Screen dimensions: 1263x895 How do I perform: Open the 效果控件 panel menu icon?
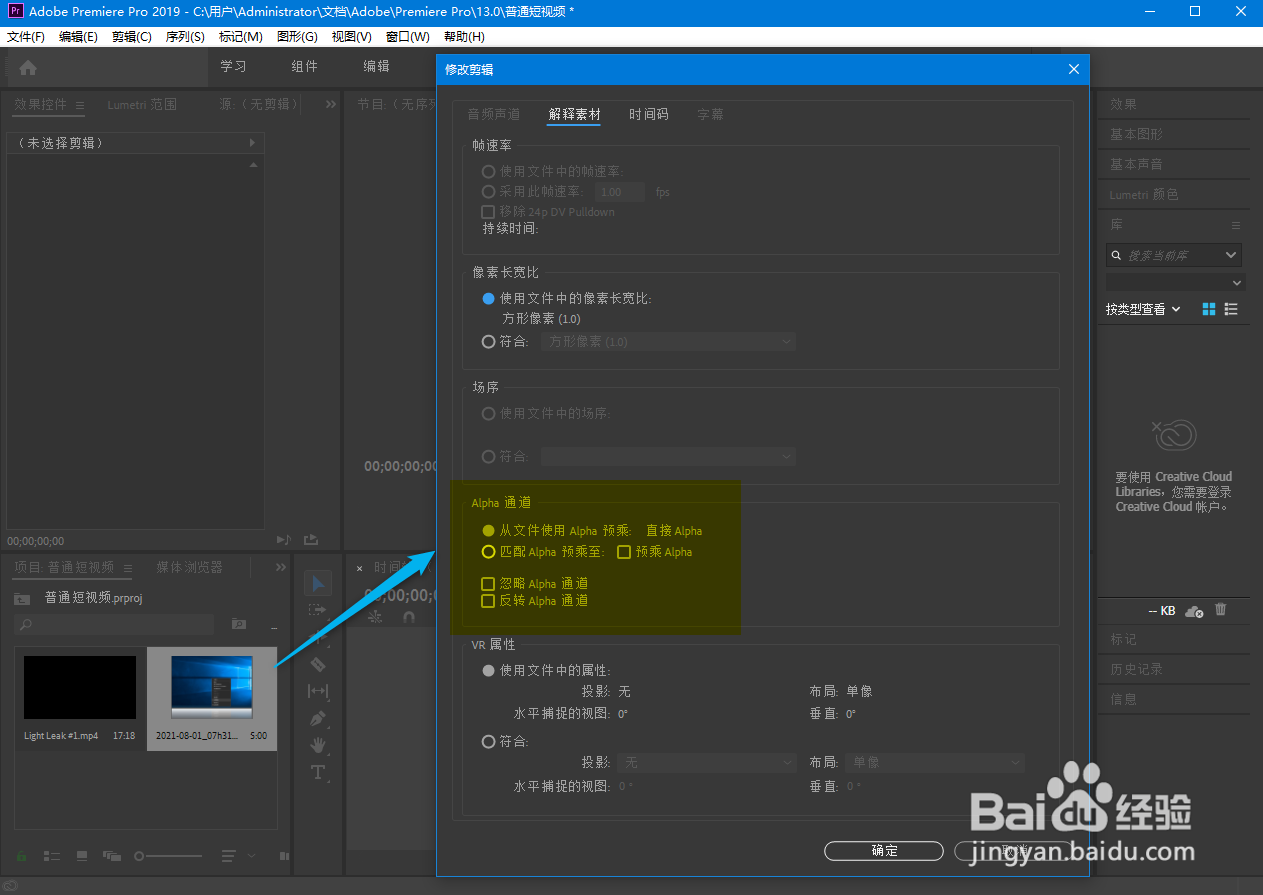[x=80, y=105]
